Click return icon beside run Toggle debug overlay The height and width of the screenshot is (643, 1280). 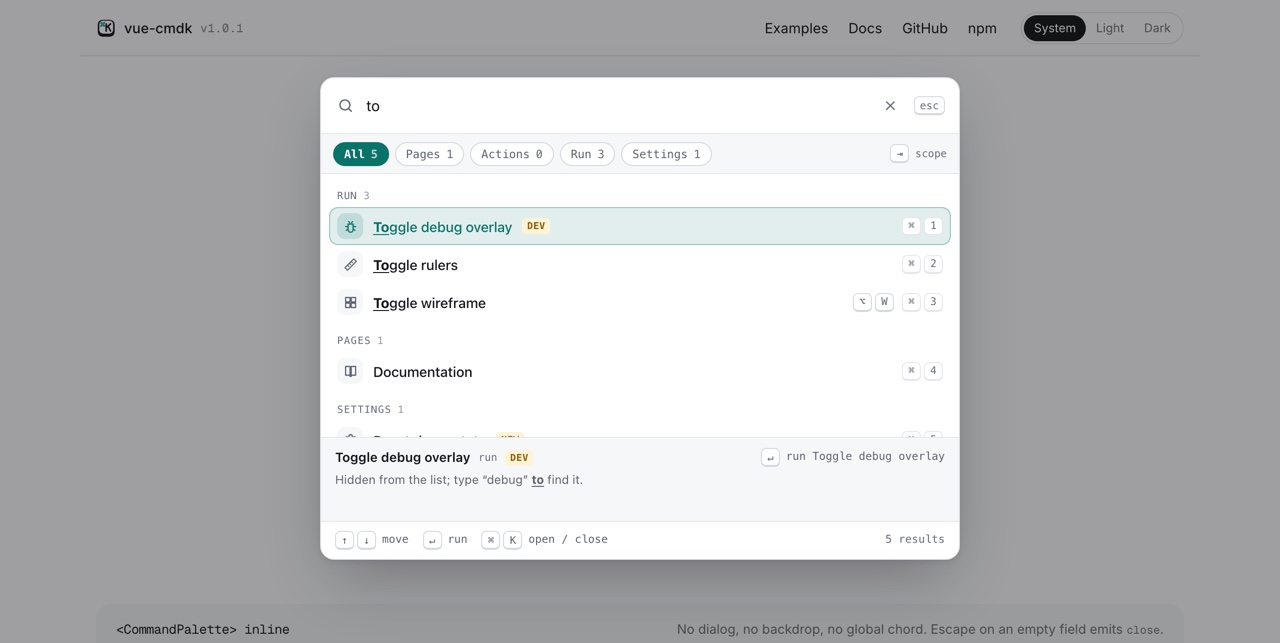coord(770,457)
